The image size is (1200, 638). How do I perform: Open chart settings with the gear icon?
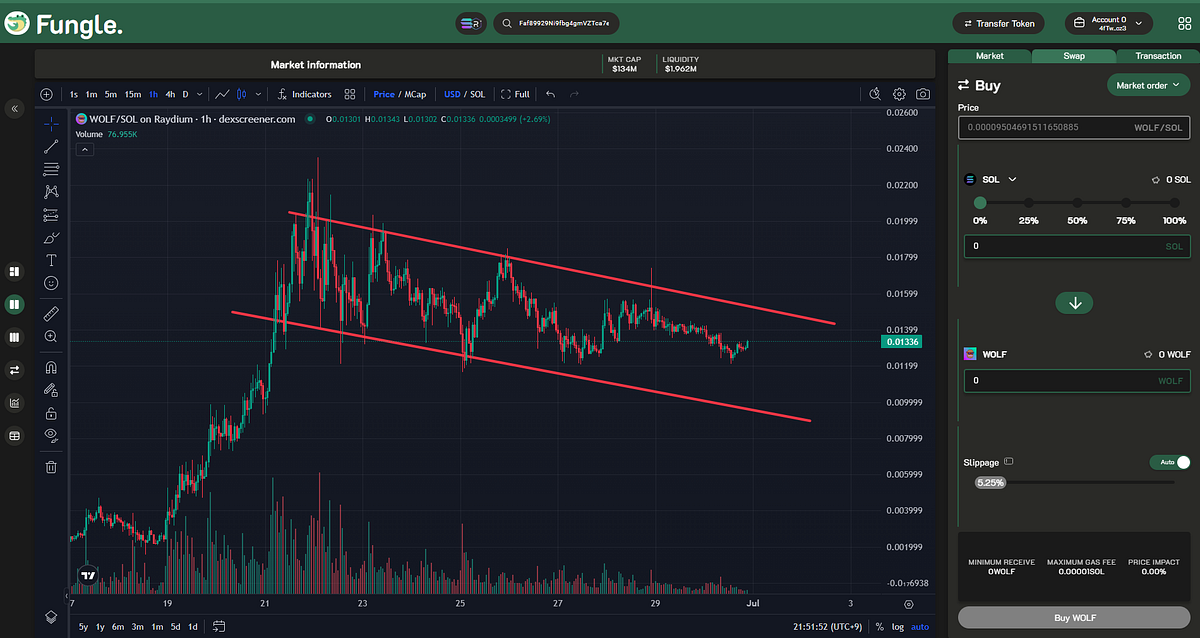pos(898,94)
